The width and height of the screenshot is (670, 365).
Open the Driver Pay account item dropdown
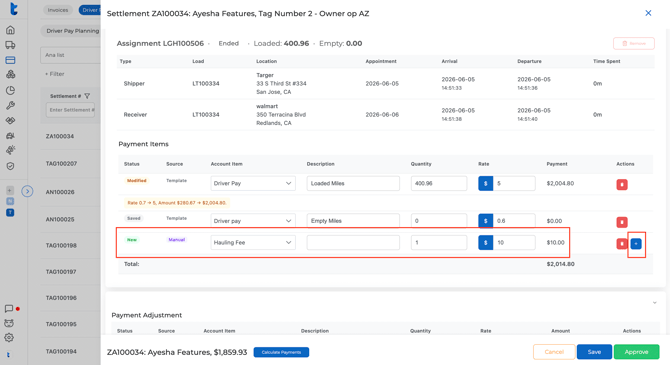point(253,183)
